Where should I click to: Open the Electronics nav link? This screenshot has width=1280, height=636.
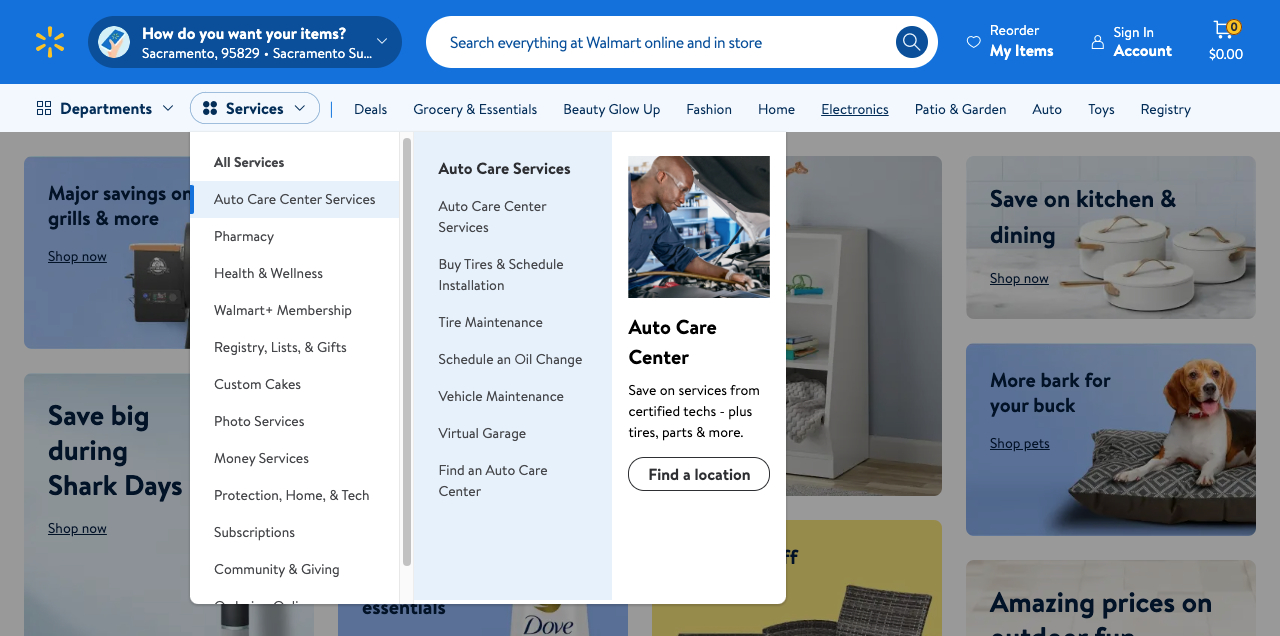pyautogui.click(x=855, y=109)
